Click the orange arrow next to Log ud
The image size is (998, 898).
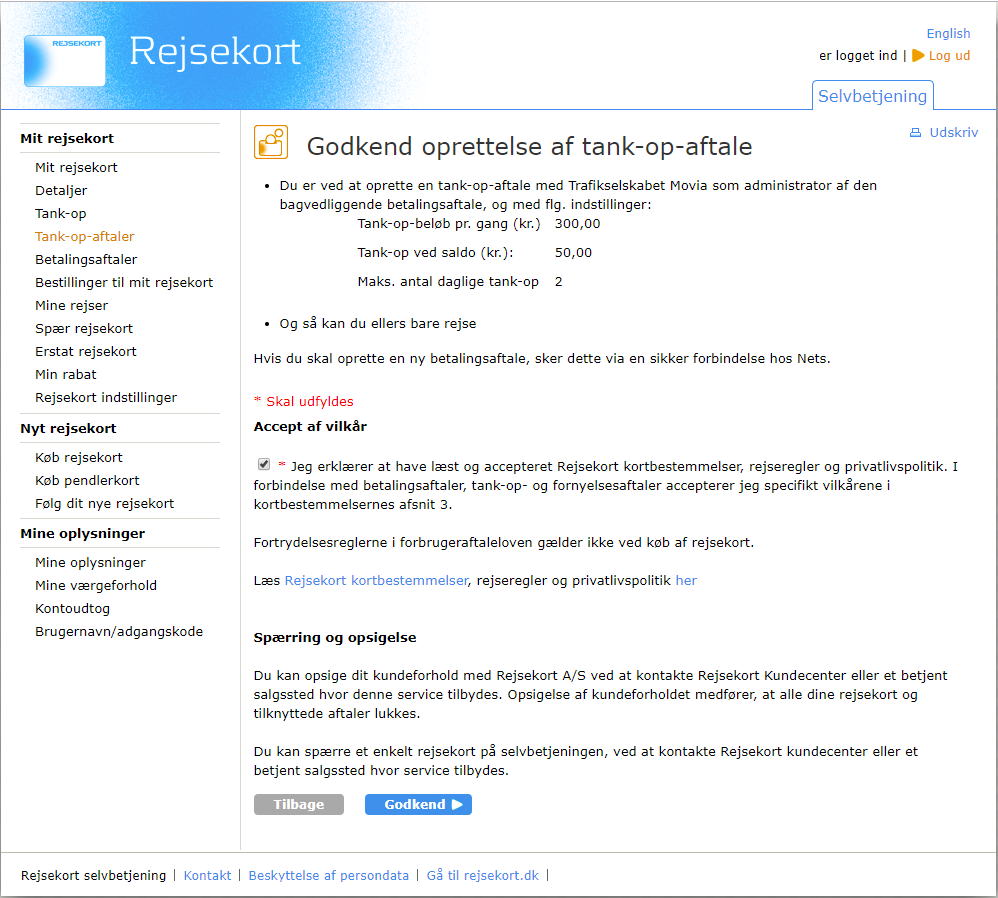coord(918,56)
